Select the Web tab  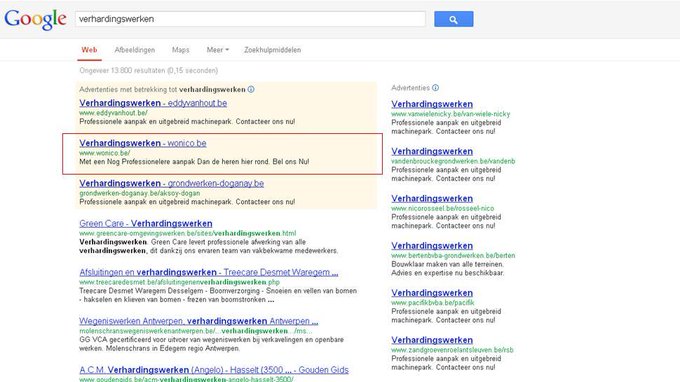(89, 50)
